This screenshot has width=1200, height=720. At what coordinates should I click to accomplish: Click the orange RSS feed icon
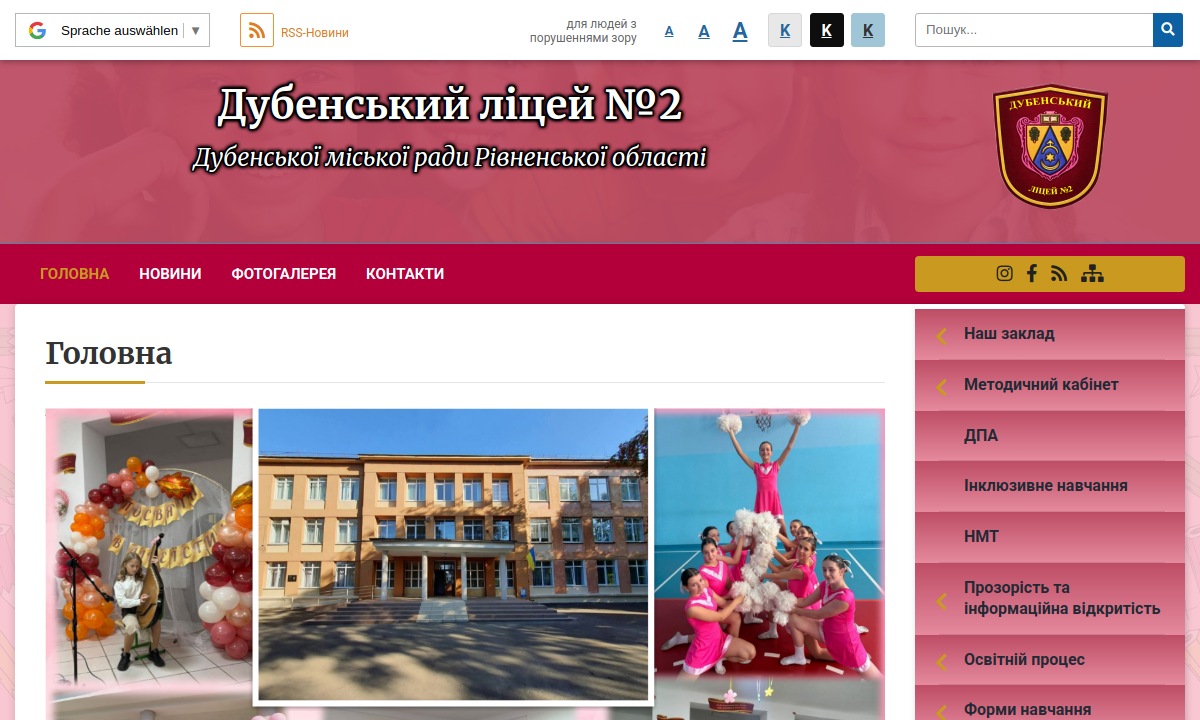point(257,30)
